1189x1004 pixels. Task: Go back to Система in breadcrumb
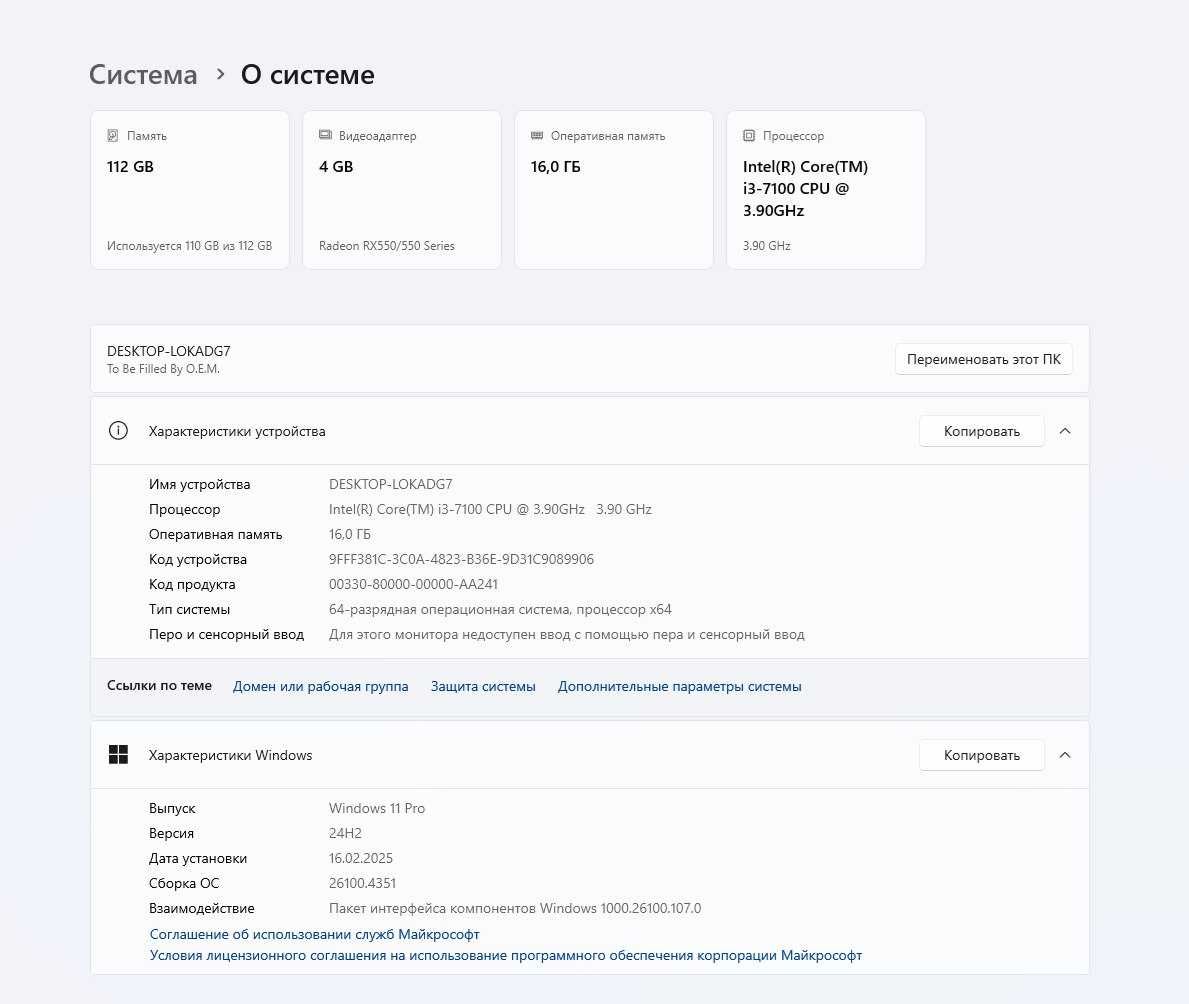point(143,74)
